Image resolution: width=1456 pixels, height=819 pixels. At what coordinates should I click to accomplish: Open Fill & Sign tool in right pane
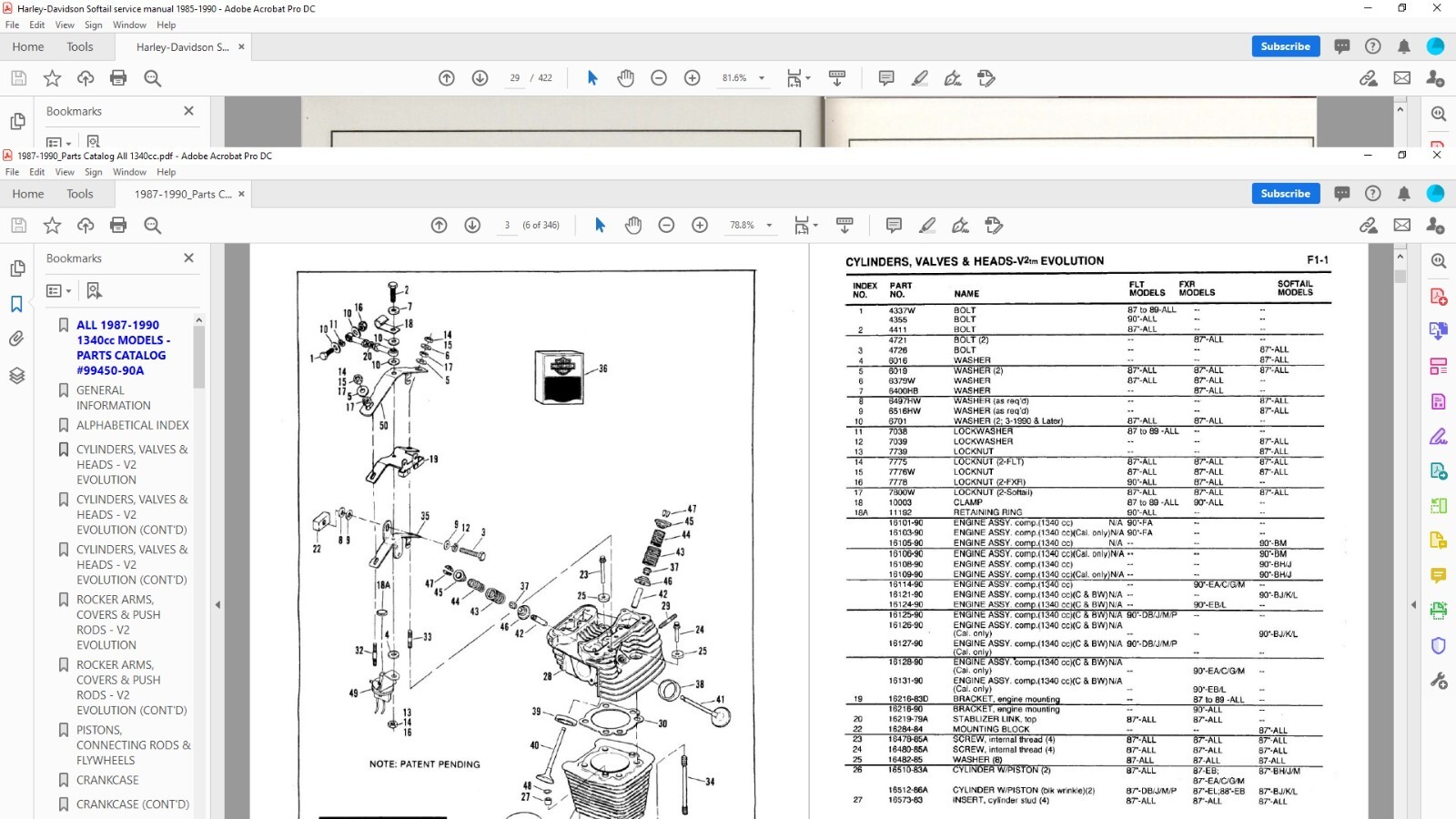[x=1439, y=437]
